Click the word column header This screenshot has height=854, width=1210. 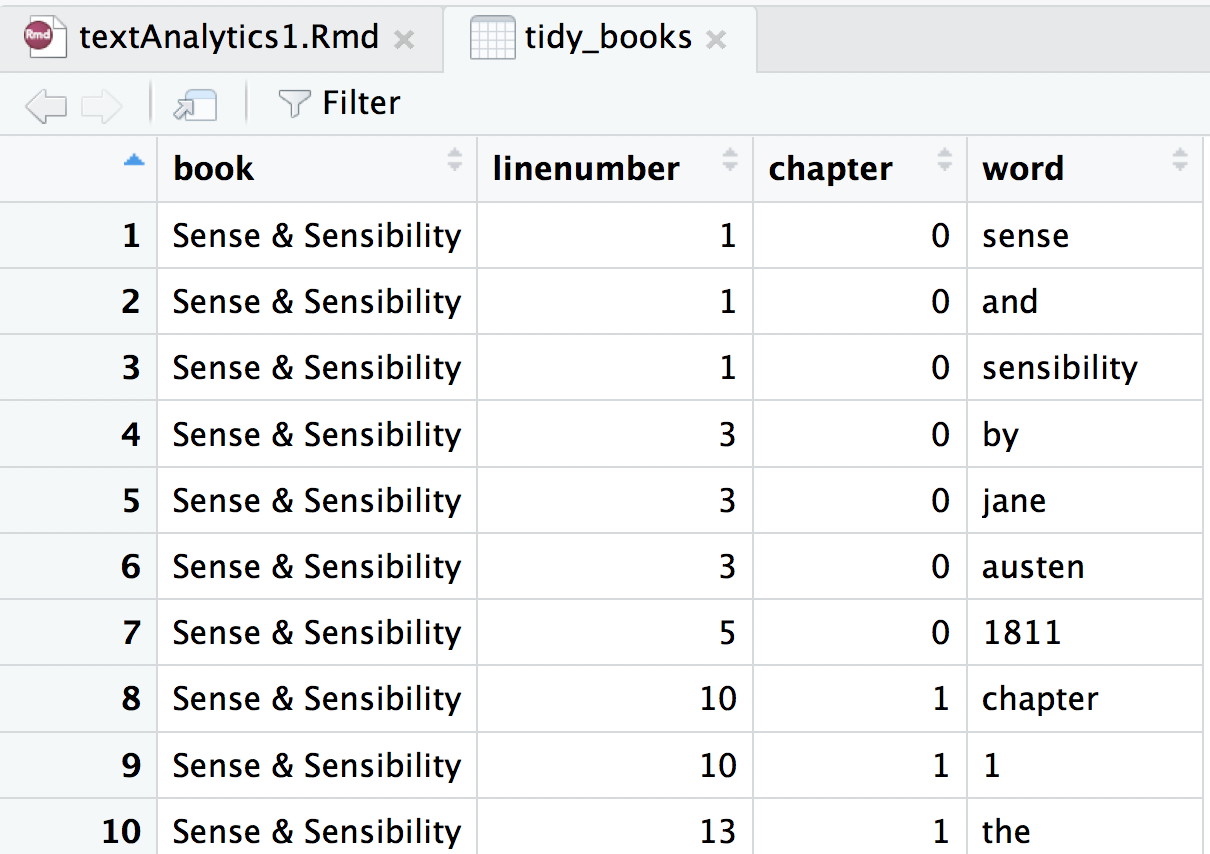pyautogui.click(x=1023, y=169)
